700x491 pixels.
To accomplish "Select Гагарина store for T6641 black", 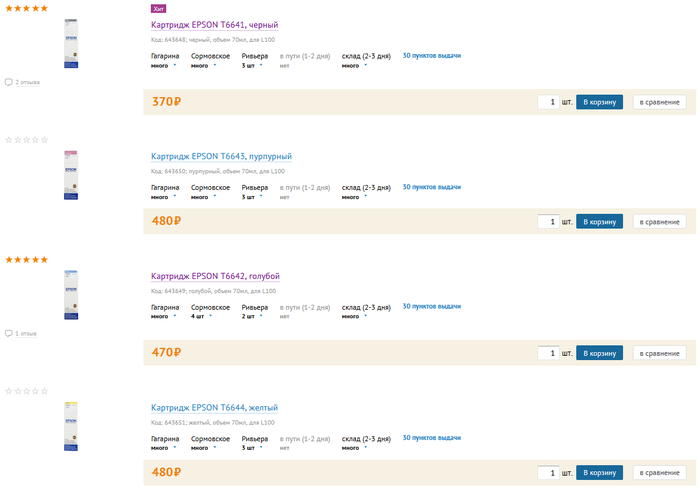I will point(165,60).
